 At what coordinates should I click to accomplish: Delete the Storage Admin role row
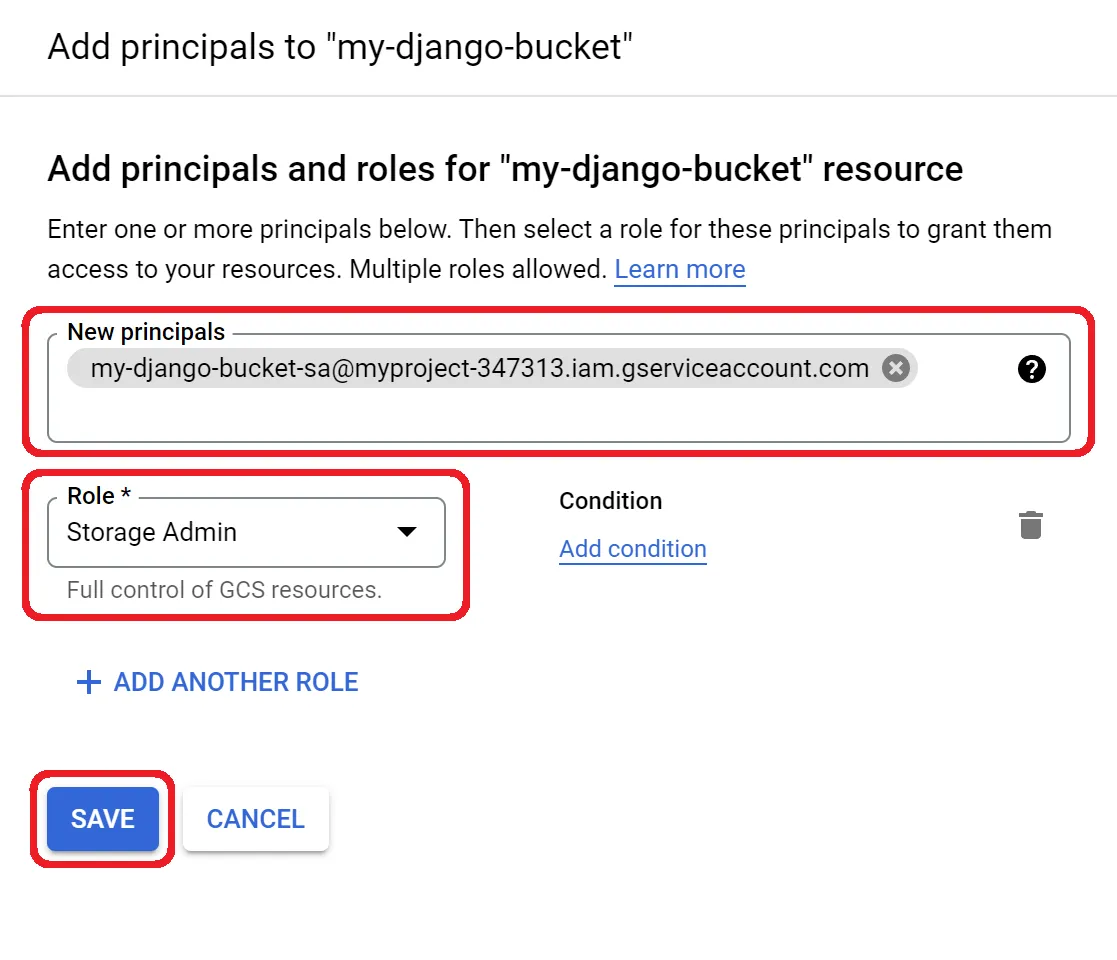click(x=1030, y=525)
